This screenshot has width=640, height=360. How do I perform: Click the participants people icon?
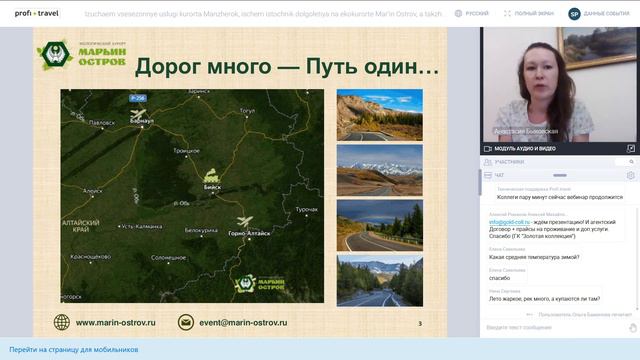[488, 162]
